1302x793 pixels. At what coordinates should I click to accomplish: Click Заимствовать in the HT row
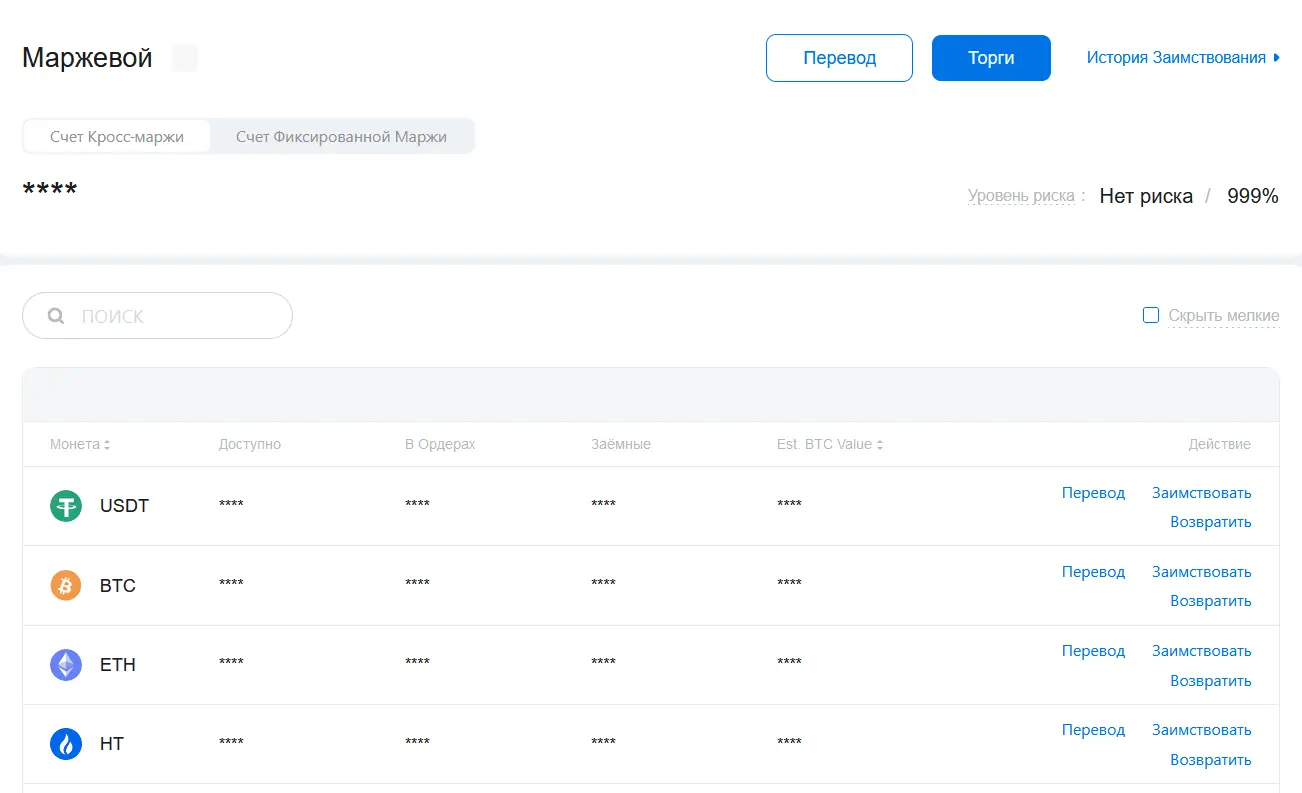click(x=1201, y=730)
